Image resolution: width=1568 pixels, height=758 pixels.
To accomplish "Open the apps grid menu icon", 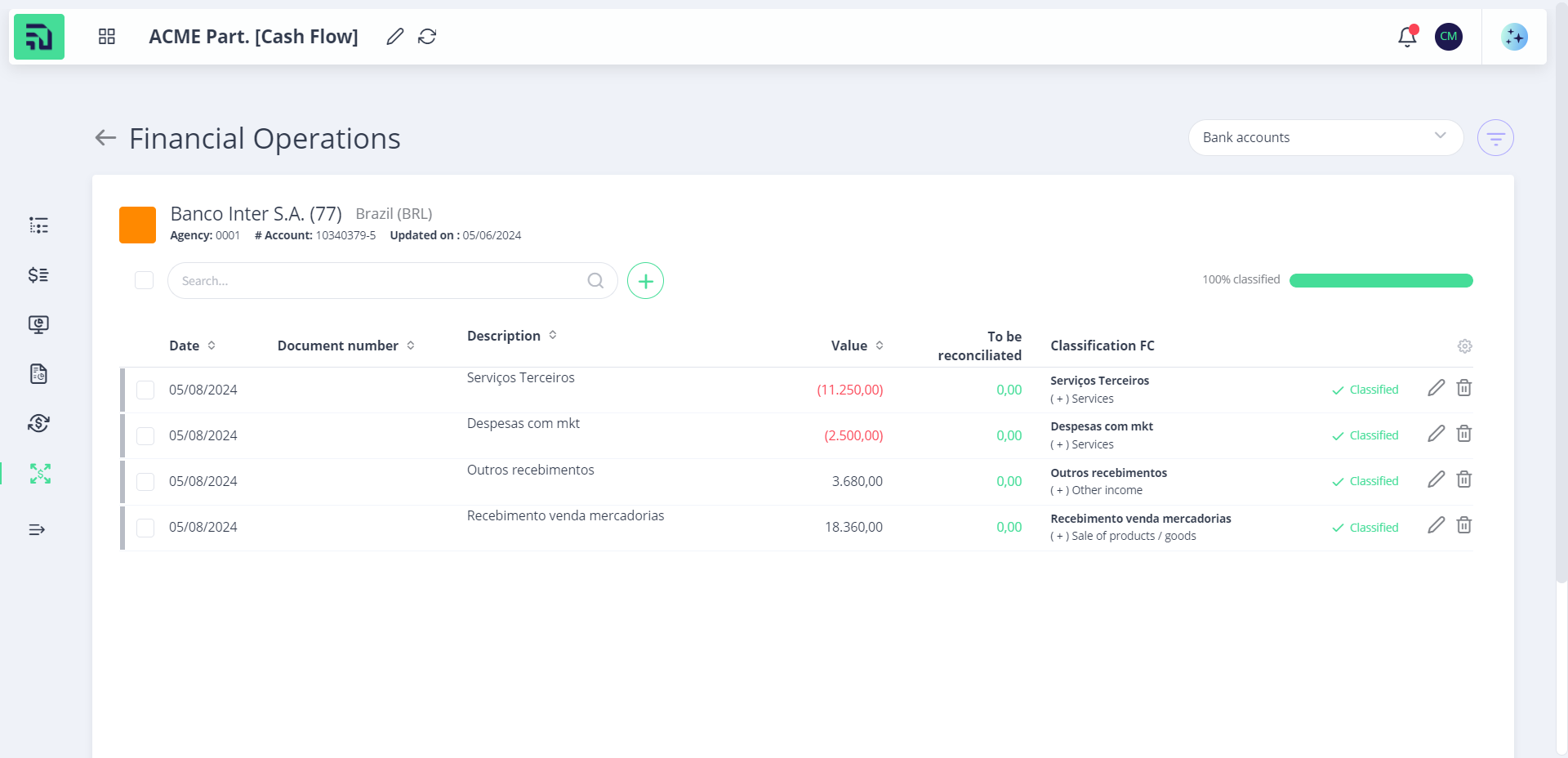I will [x=107, y=37].
